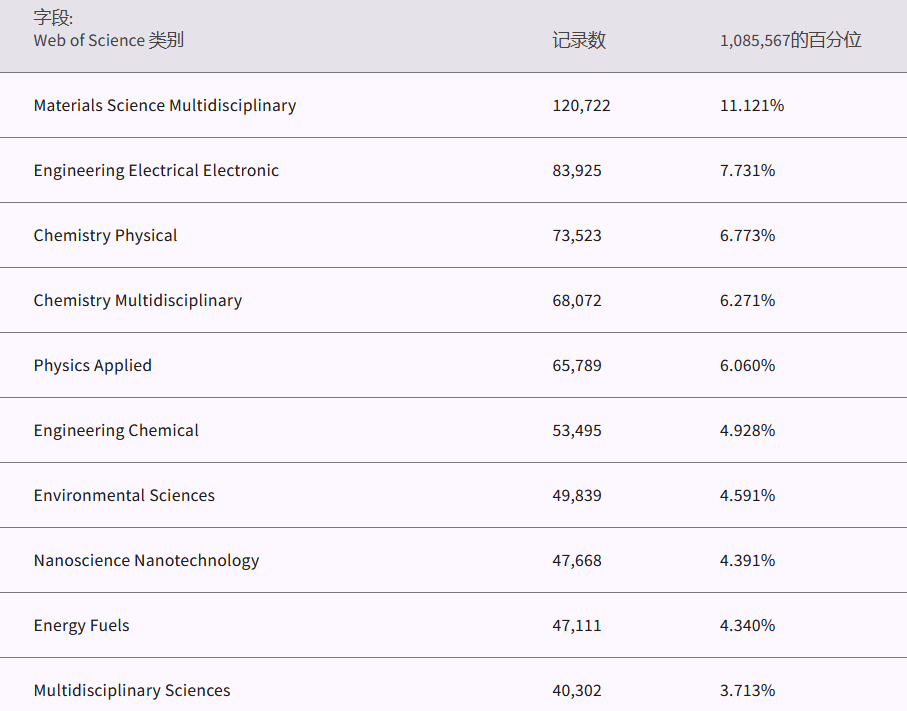Click the 3.713% percentage value
This screenshot has width=907, height=711.
pyautogui.click(x=747, y=690)
